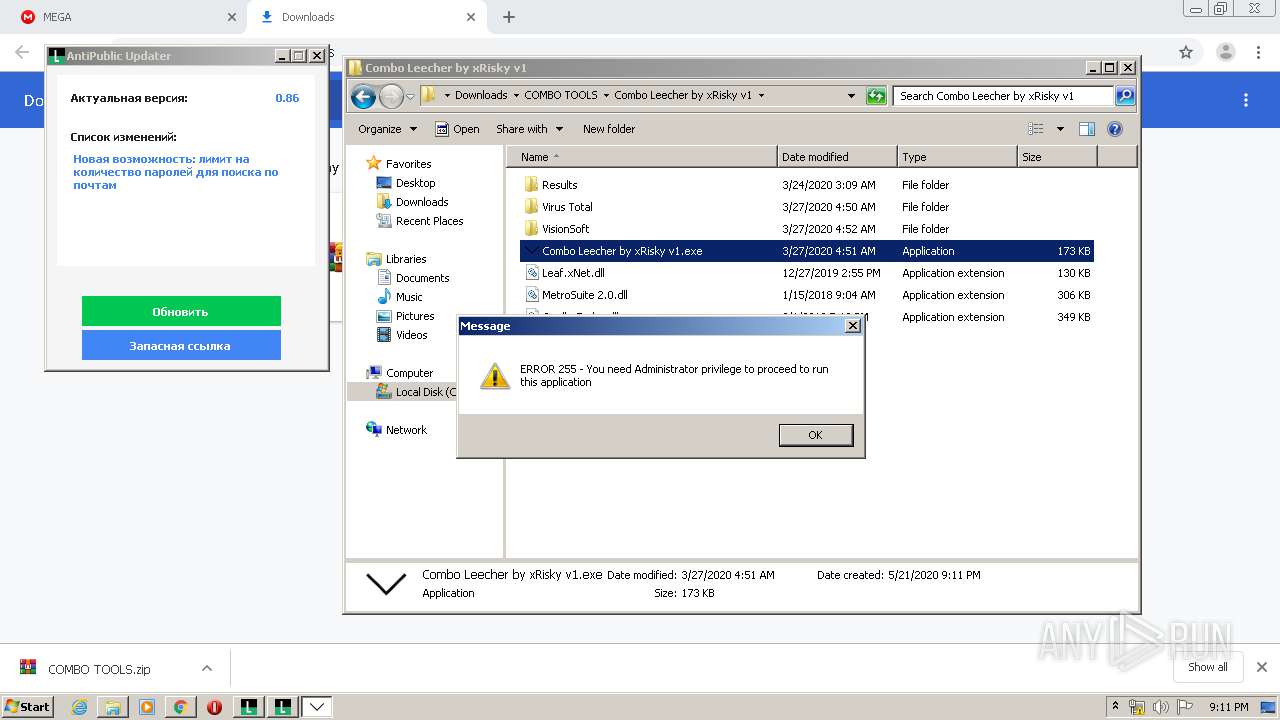Viewport: 1280px width, 720px height.
Task: Create a New folder from the toolbar
Action: 609,129
